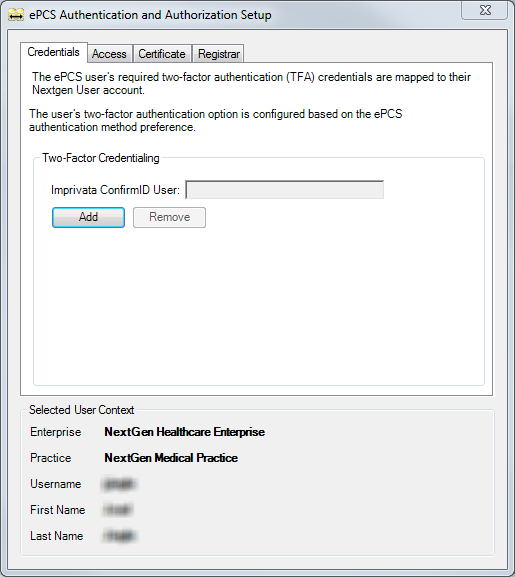This screenshot has width=515, height=577.
Task: Go to the Registrar tab
Action: tap(219, 54)
